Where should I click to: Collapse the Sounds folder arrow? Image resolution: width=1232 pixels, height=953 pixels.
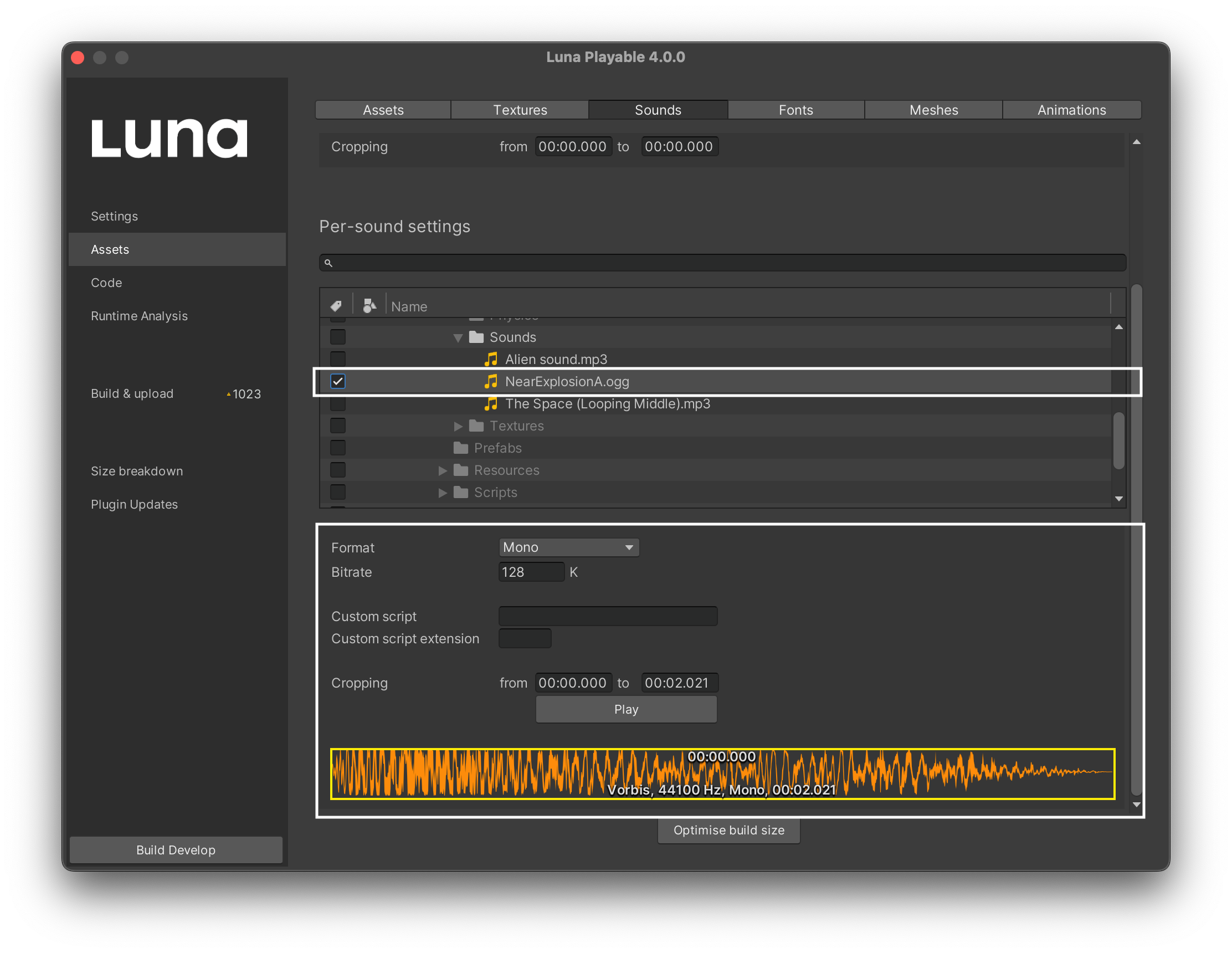[x=458, y=337]
